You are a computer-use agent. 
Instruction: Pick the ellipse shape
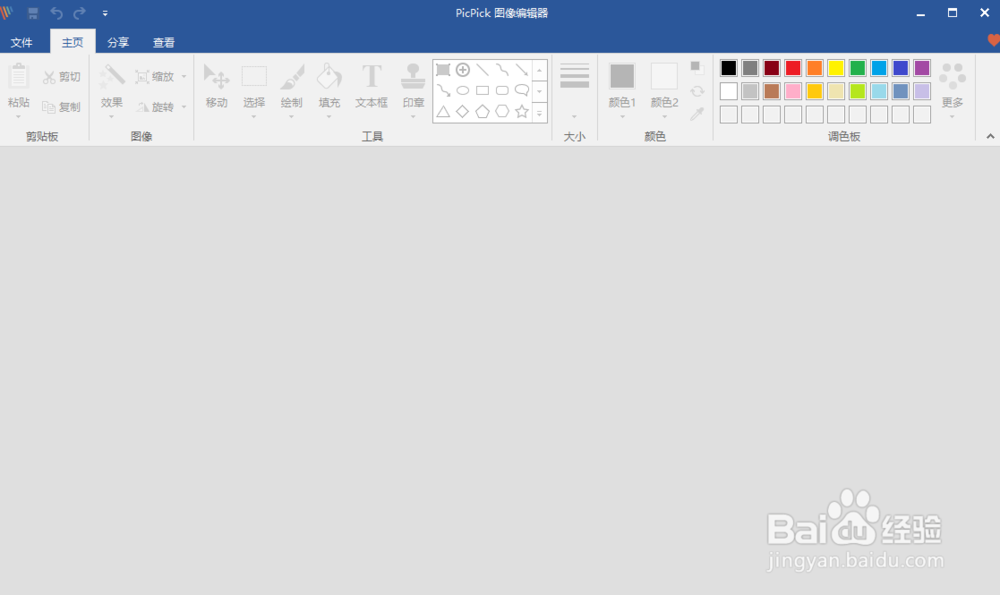tap(463, 91)
